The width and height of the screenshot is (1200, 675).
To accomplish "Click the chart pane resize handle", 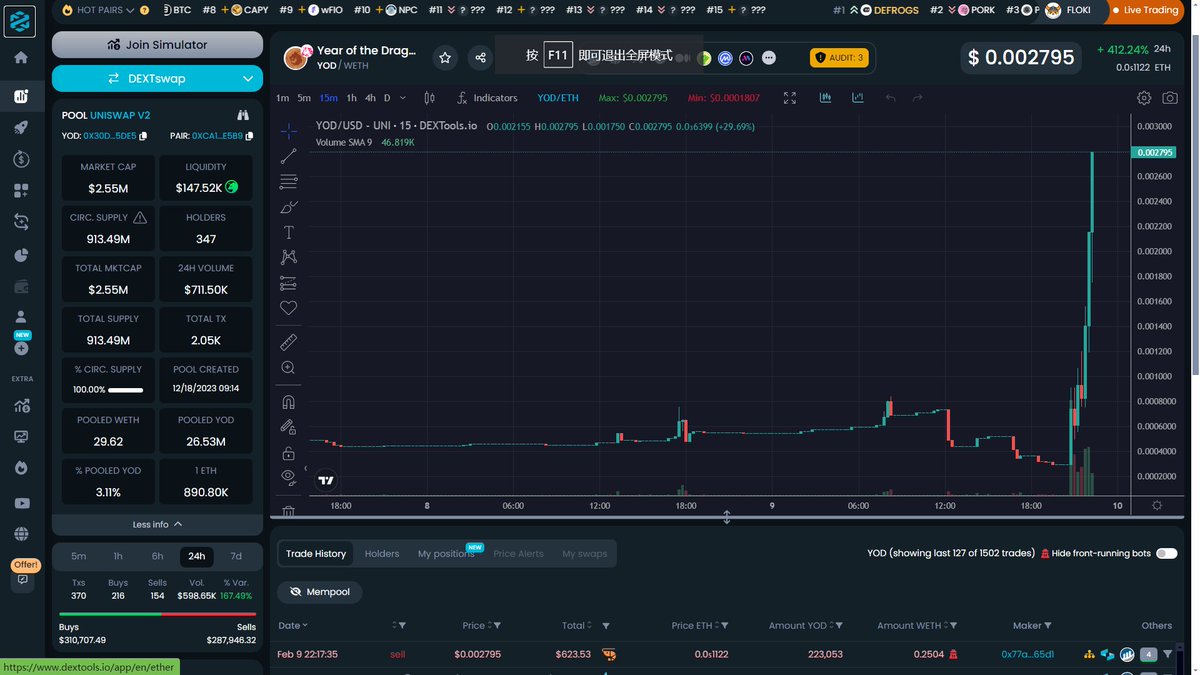I will tap(727, 517).
